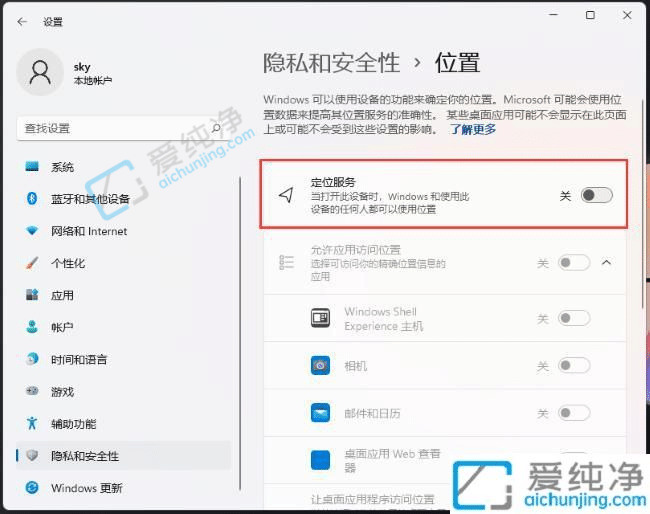
Task: Click the 游戏 controller icon
Action: [32, 391]
